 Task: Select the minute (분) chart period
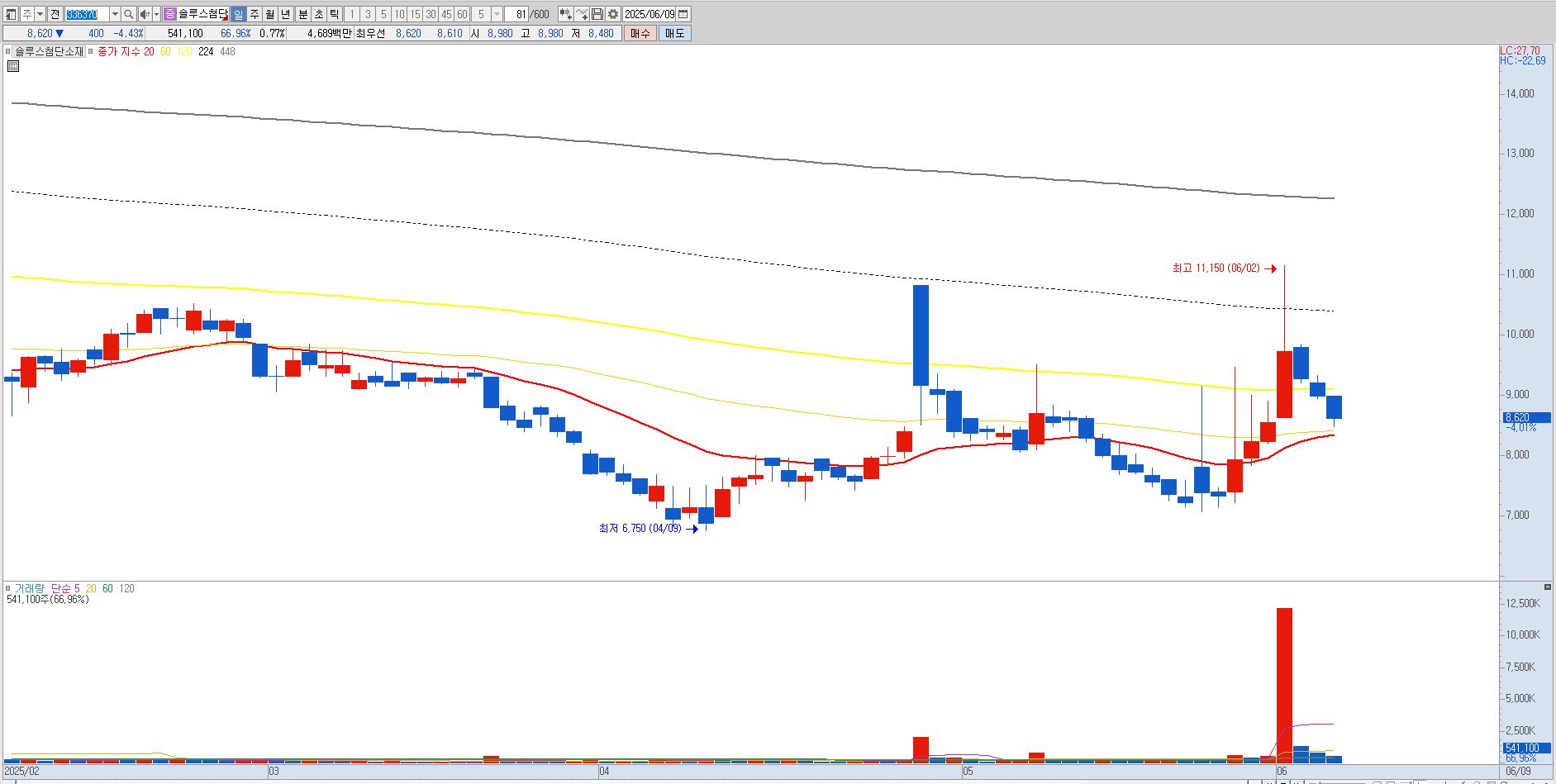coord(302,14)
